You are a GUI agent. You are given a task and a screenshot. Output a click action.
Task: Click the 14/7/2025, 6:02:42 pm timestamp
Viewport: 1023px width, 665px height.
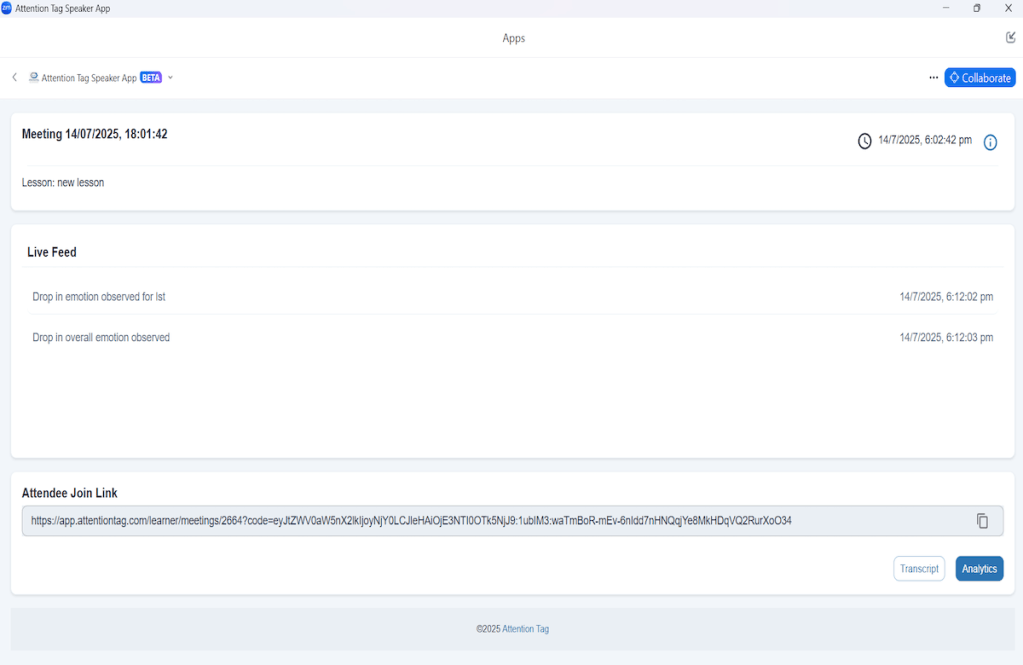[924, 140]
